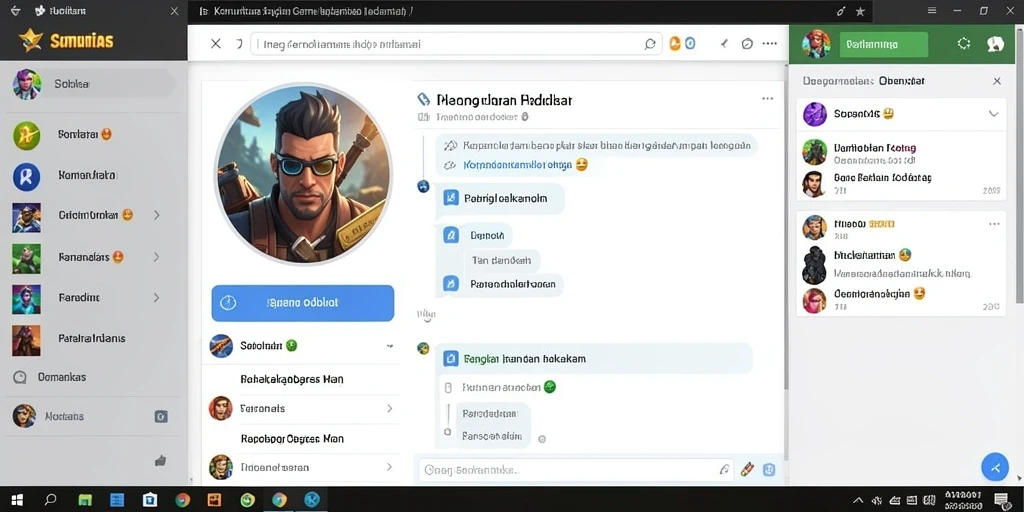Image resolution: width=1024 pixels, height=512 pixels.
Task: Expand the Fananelars sidebar chevron
Action: 157,257
